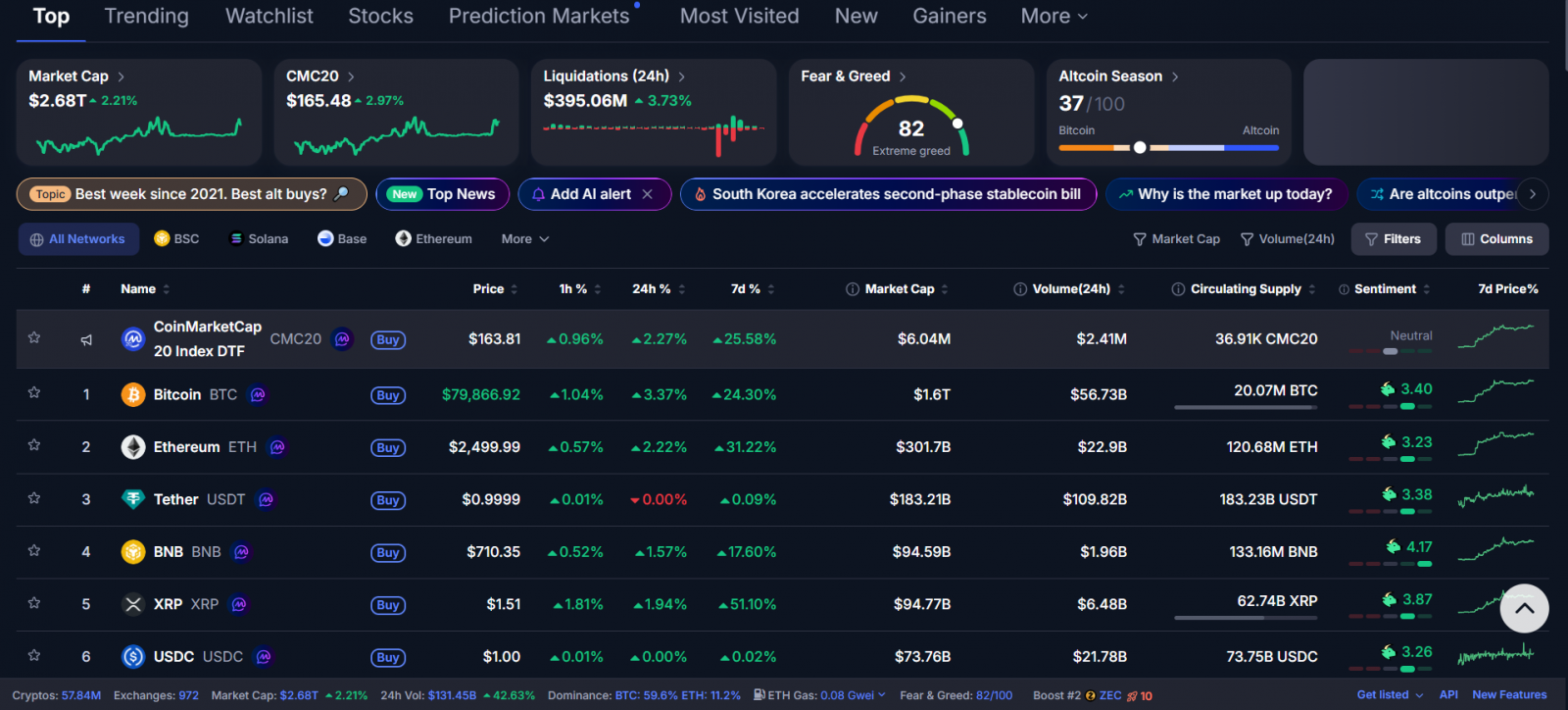Dismiss the Add AI alert chip

tap(647, 194)
